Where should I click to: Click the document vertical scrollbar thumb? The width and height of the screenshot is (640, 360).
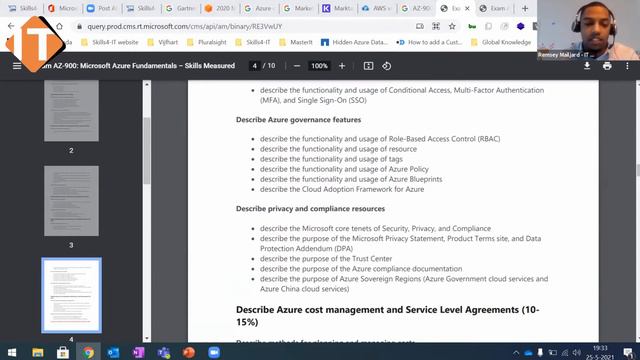638,170
